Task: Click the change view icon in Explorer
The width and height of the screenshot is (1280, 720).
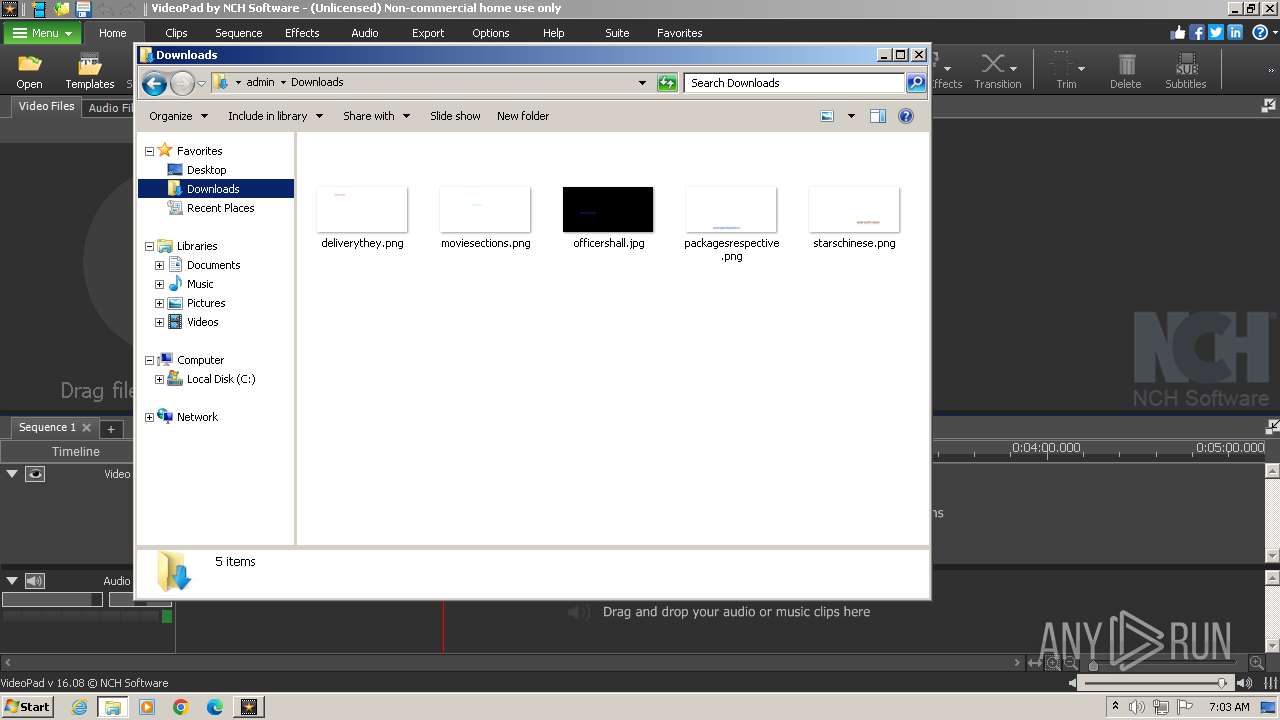Action: coord(827,116)
